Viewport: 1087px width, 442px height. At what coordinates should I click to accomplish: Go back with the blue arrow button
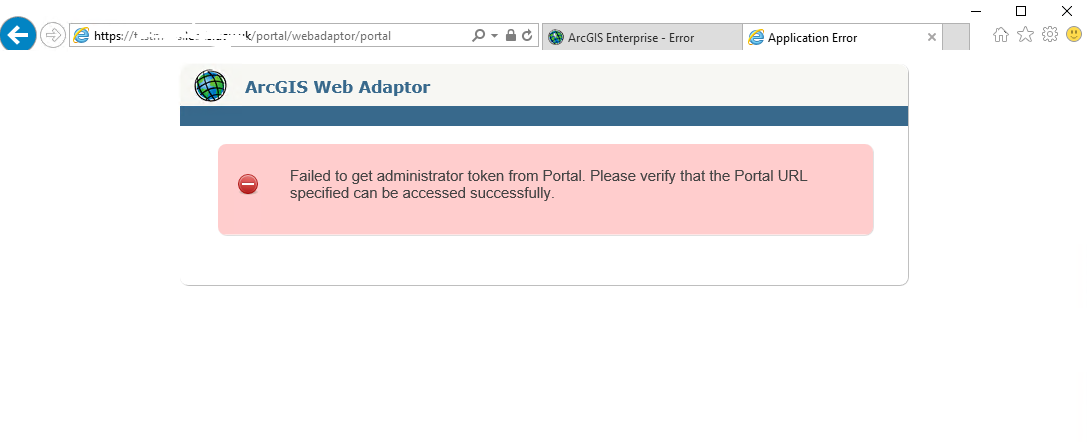[18, 35]
